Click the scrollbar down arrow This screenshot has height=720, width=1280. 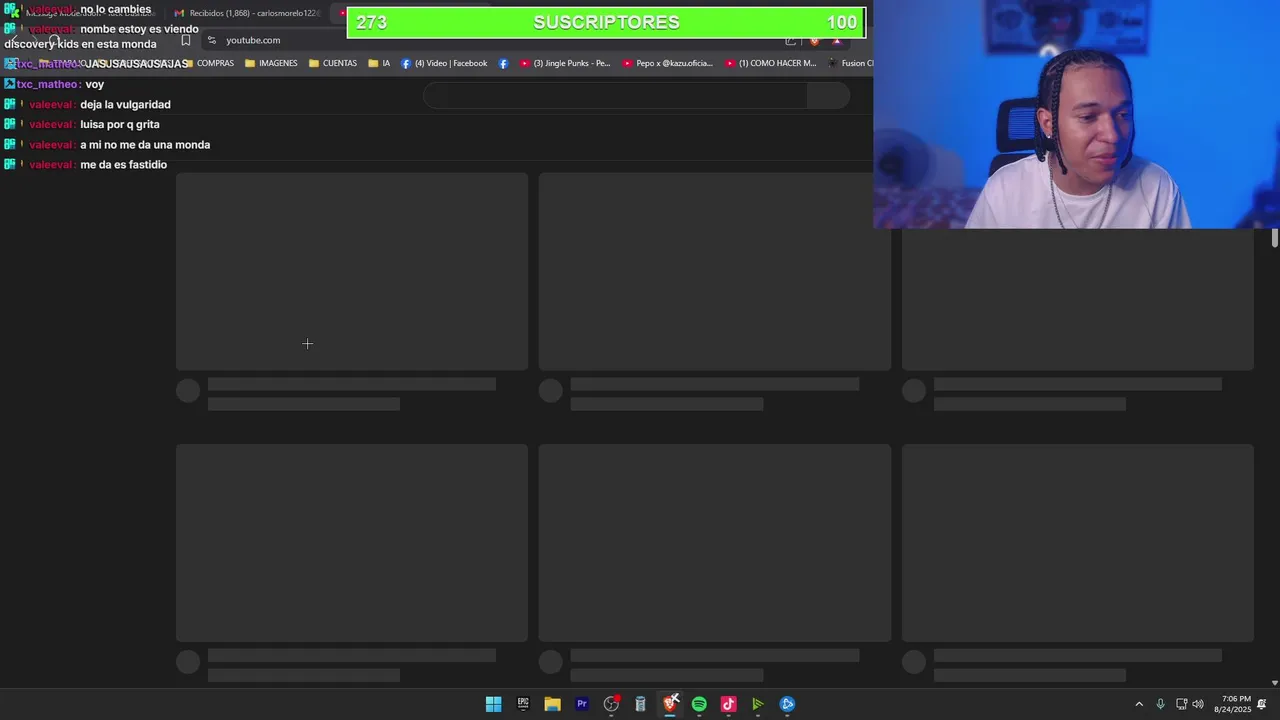coord(1274,683)
